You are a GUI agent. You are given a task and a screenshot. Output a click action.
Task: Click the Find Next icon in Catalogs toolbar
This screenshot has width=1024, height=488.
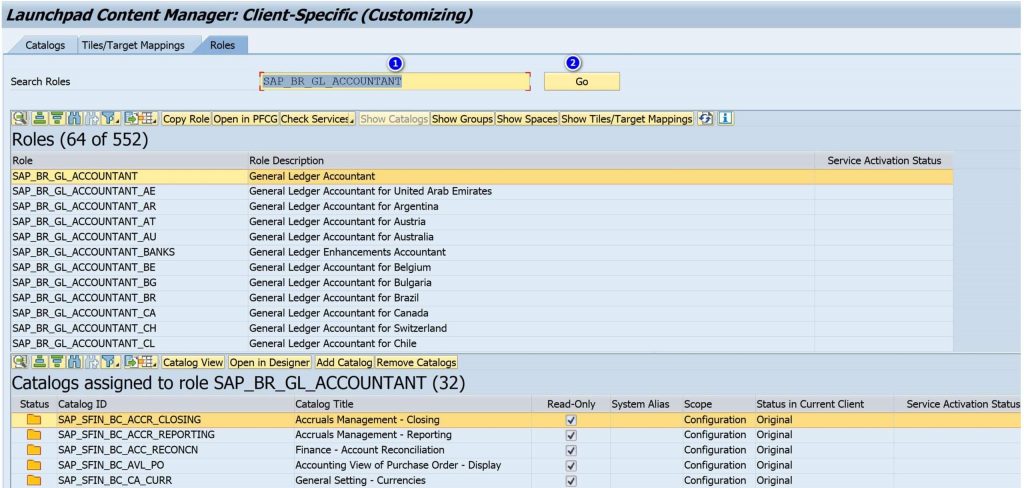pos(91,362)
